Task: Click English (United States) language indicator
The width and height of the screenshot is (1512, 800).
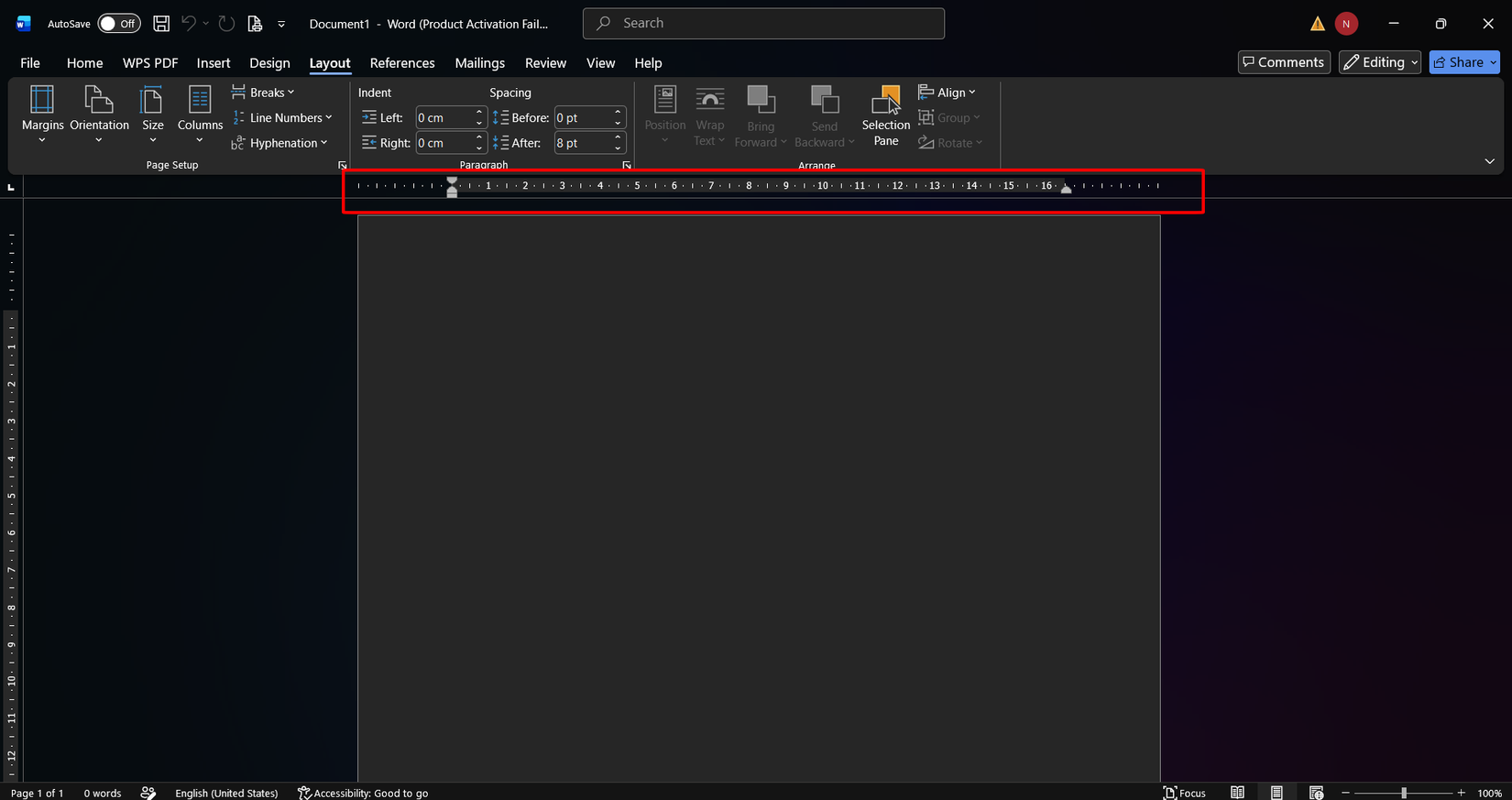Action: [x=226, y=793]
